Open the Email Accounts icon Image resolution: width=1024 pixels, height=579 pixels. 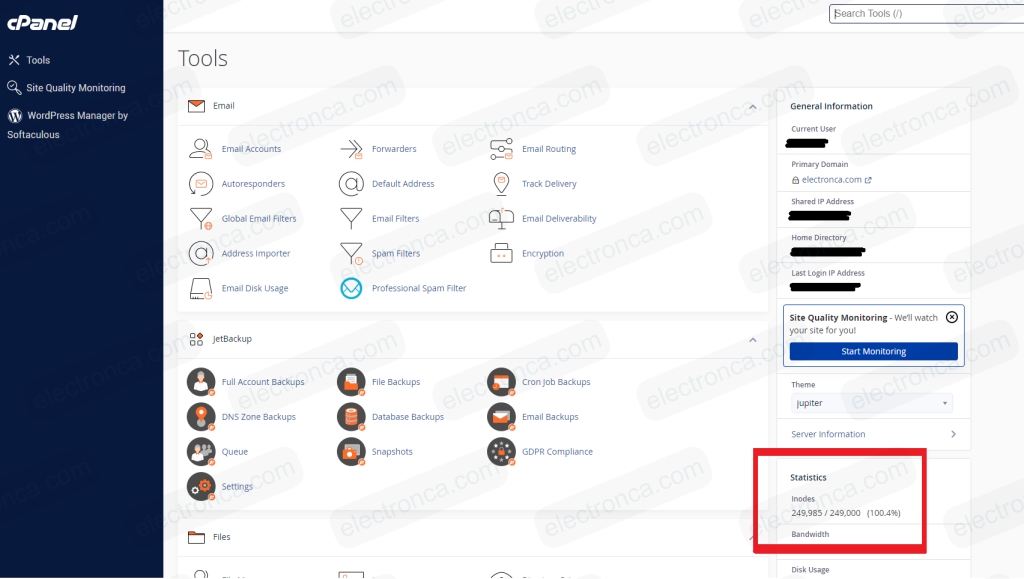pos(202,149)
